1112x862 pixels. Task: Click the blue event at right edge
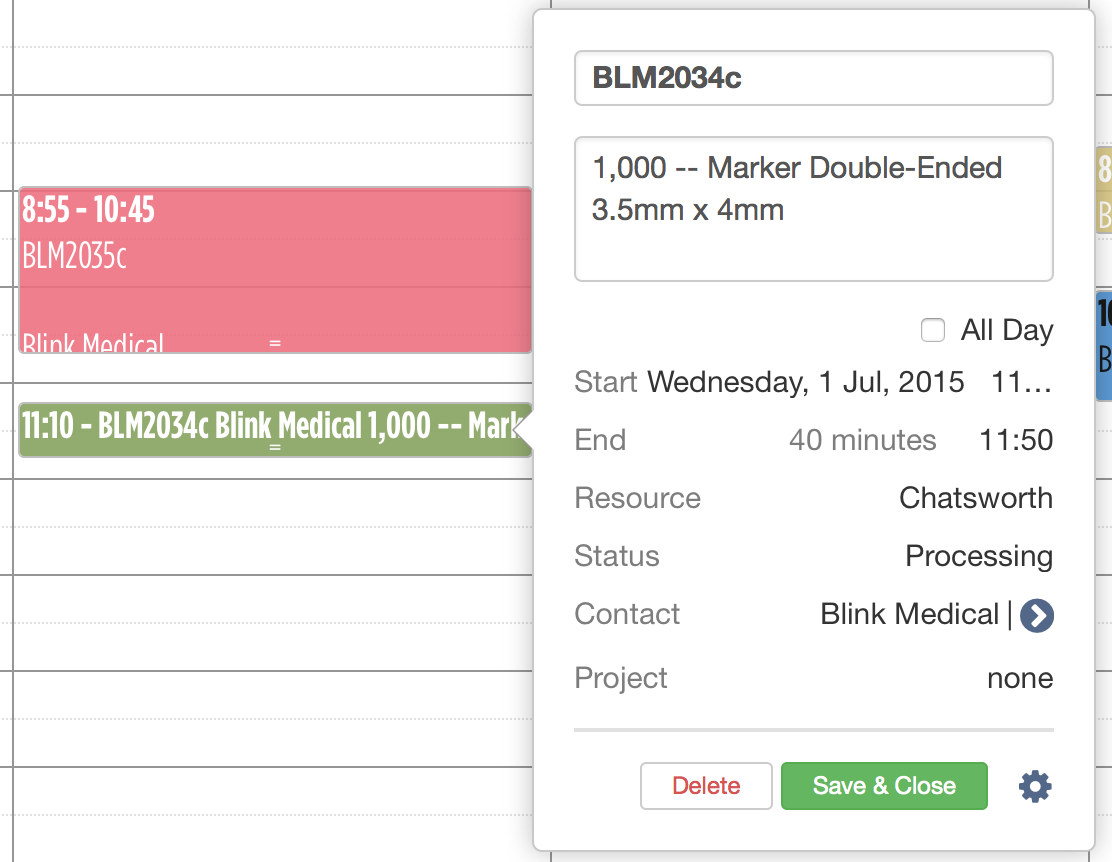[1103, 345]
